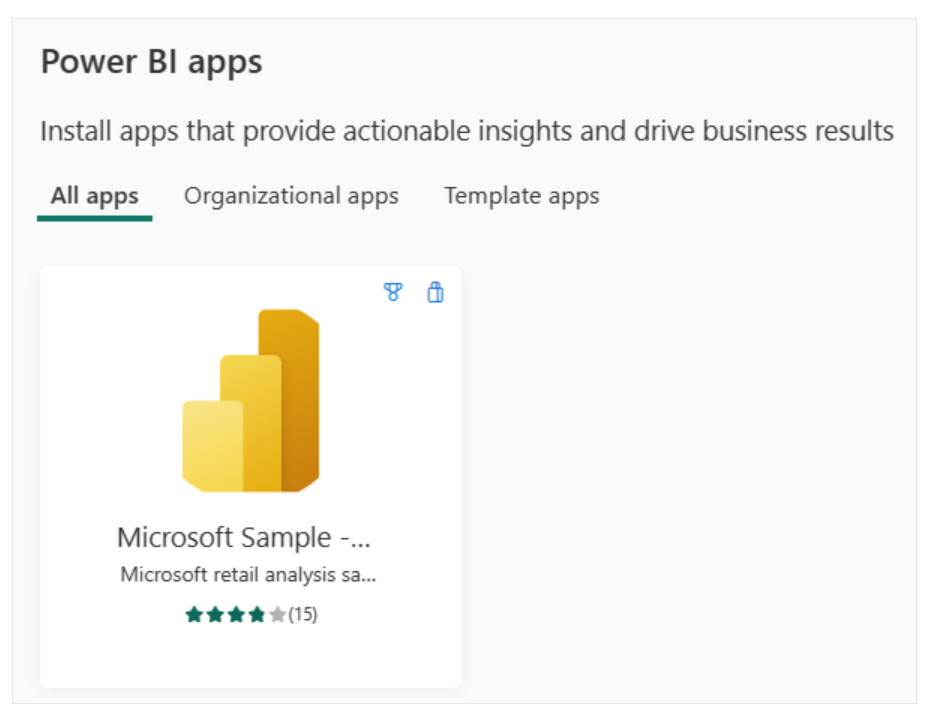The width and height of the screenshot is (933, 711).
Task: Click the Microsoft retail analysis description text
Action: click(x=248, y=575)
